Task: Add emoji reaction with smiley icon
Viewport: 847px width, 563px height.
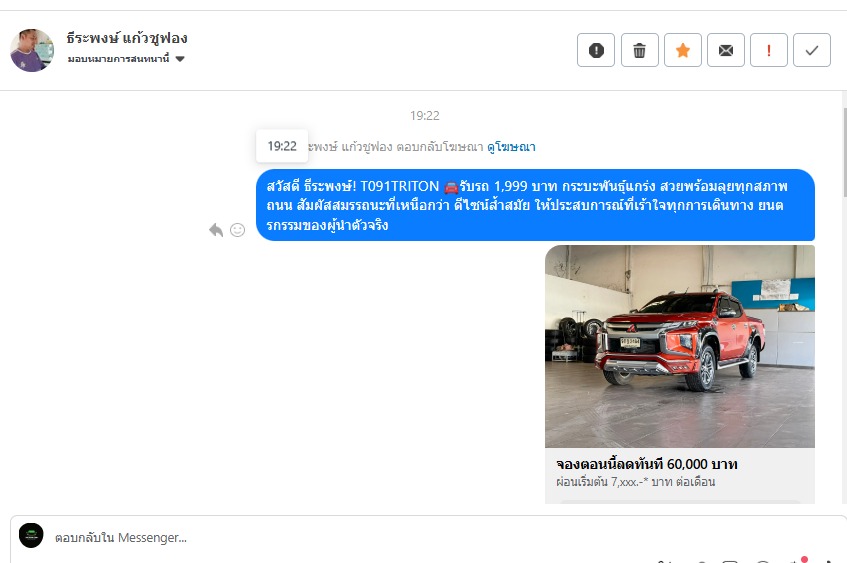Action: pyautogui.click(x=238, y=230)
